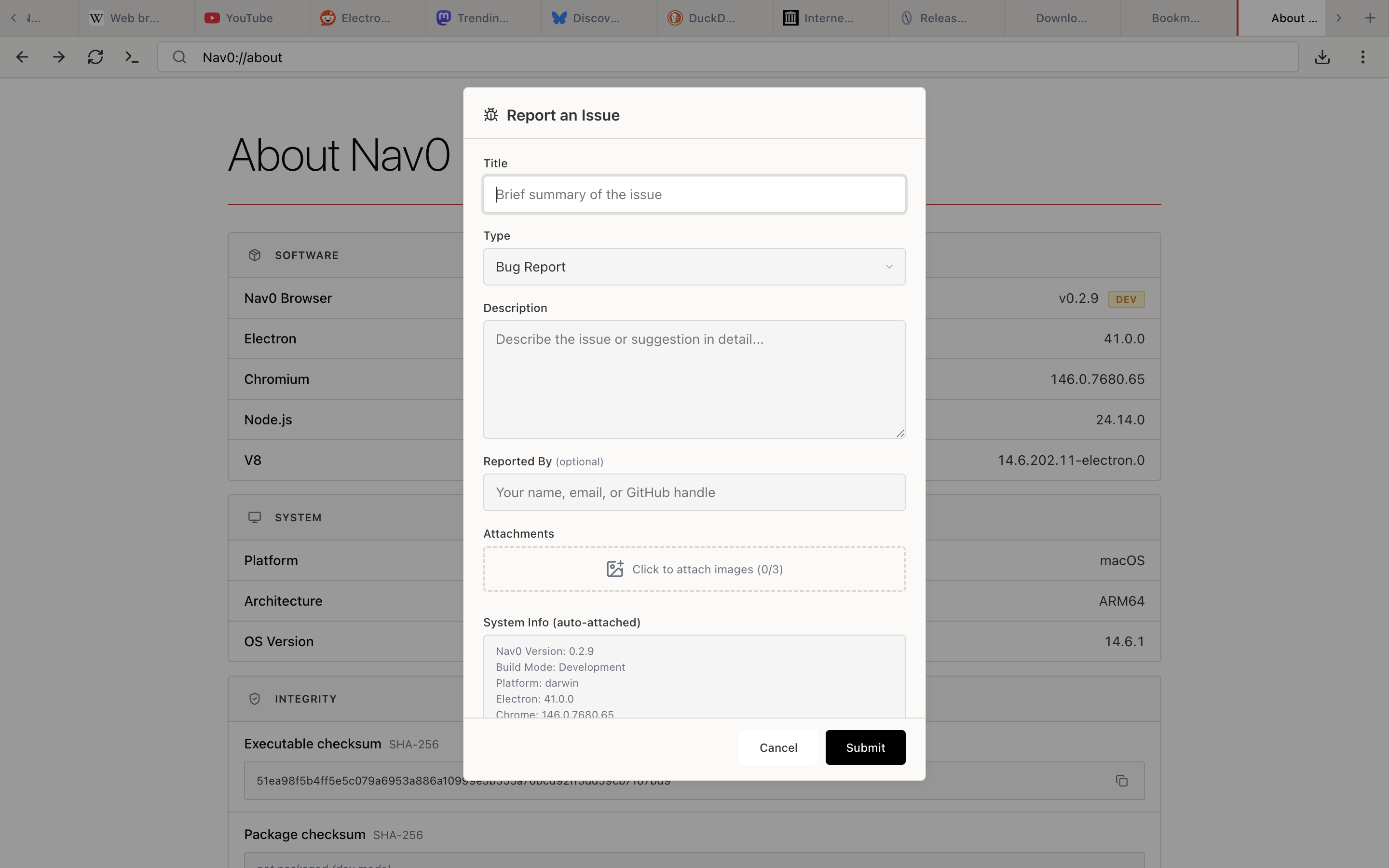Go forward to the next page
This screenshot has height=868, width=1389.
pyautogui.click(x=58, y=57)
